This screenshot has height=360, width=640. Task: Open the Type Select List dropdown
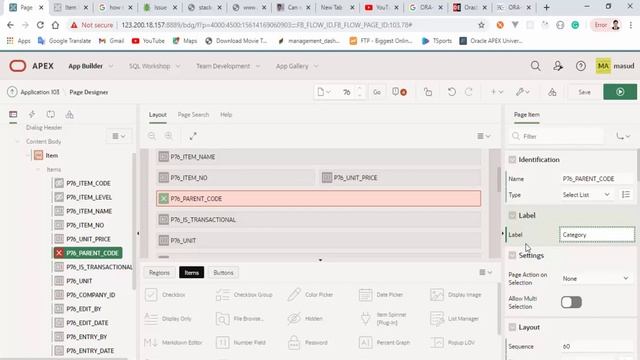tap(586, 195)
